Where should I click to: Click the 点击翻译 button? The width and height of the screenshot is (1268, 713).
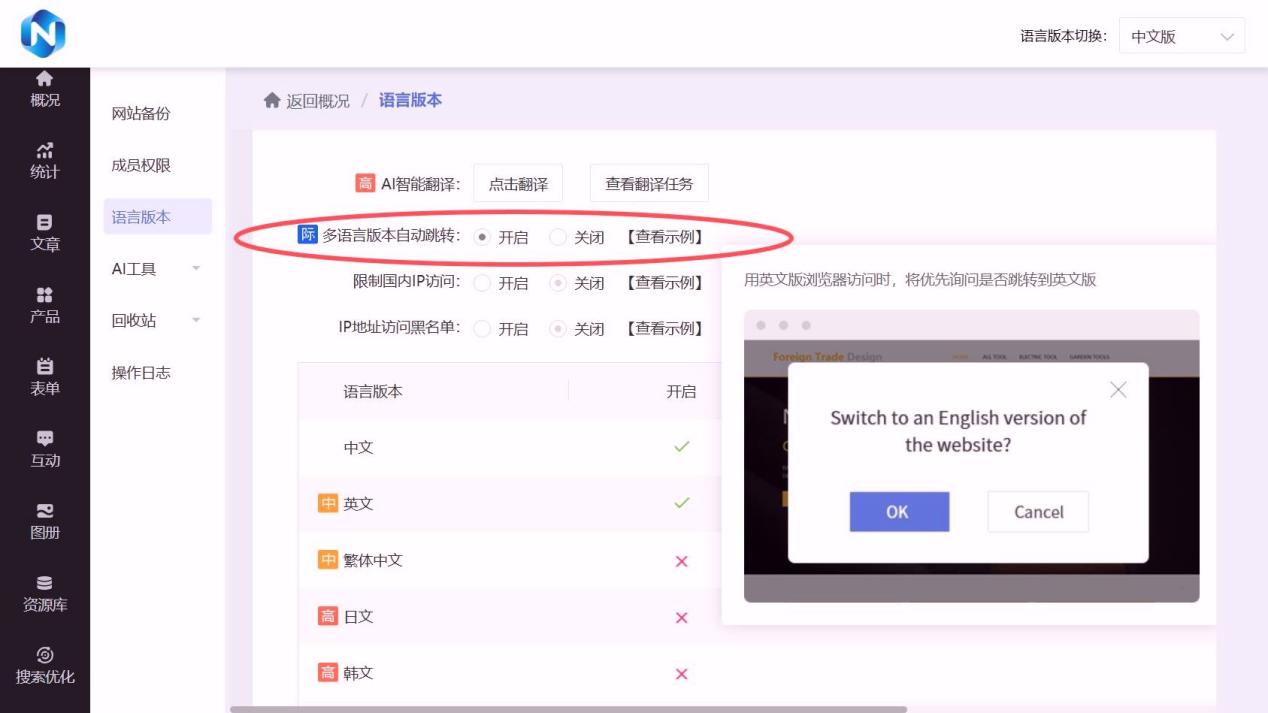(x=518, y=184)
